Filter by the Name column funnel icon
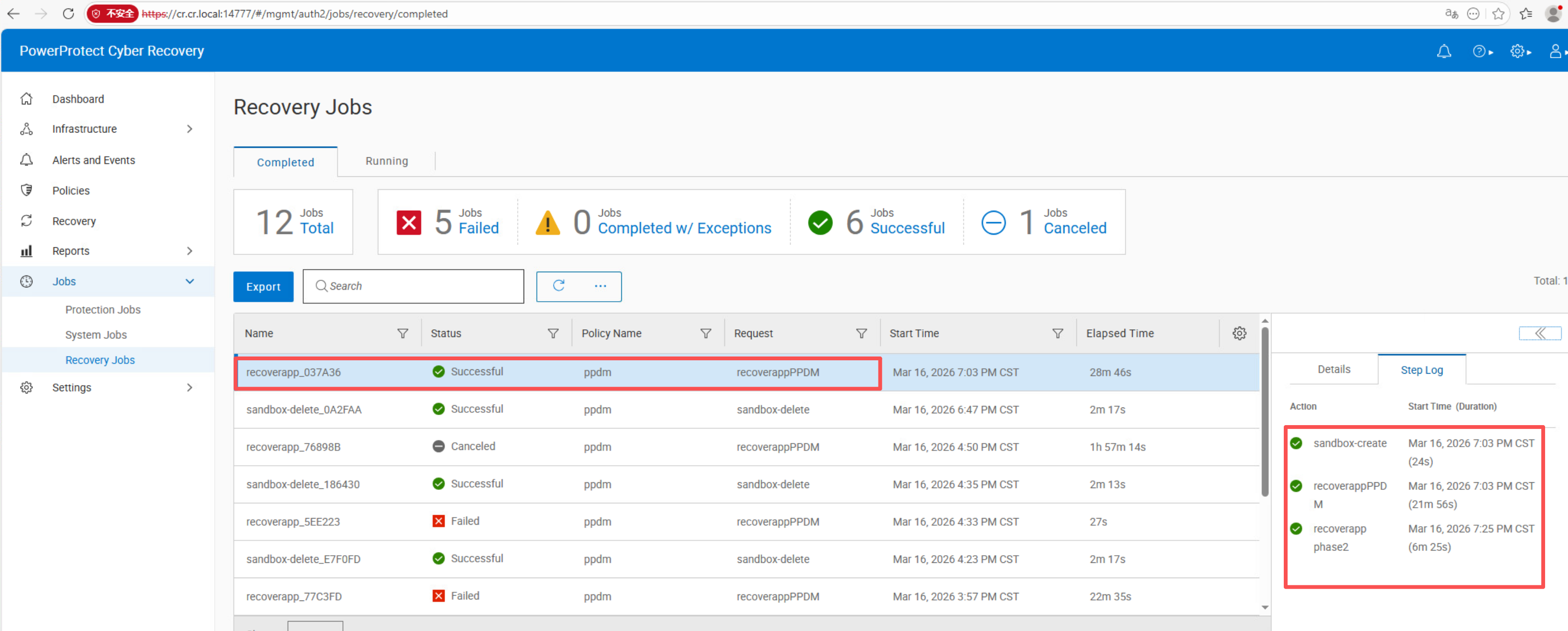Image resolution: width=1568 pixels, height=631 pixels. click(402, 333)
